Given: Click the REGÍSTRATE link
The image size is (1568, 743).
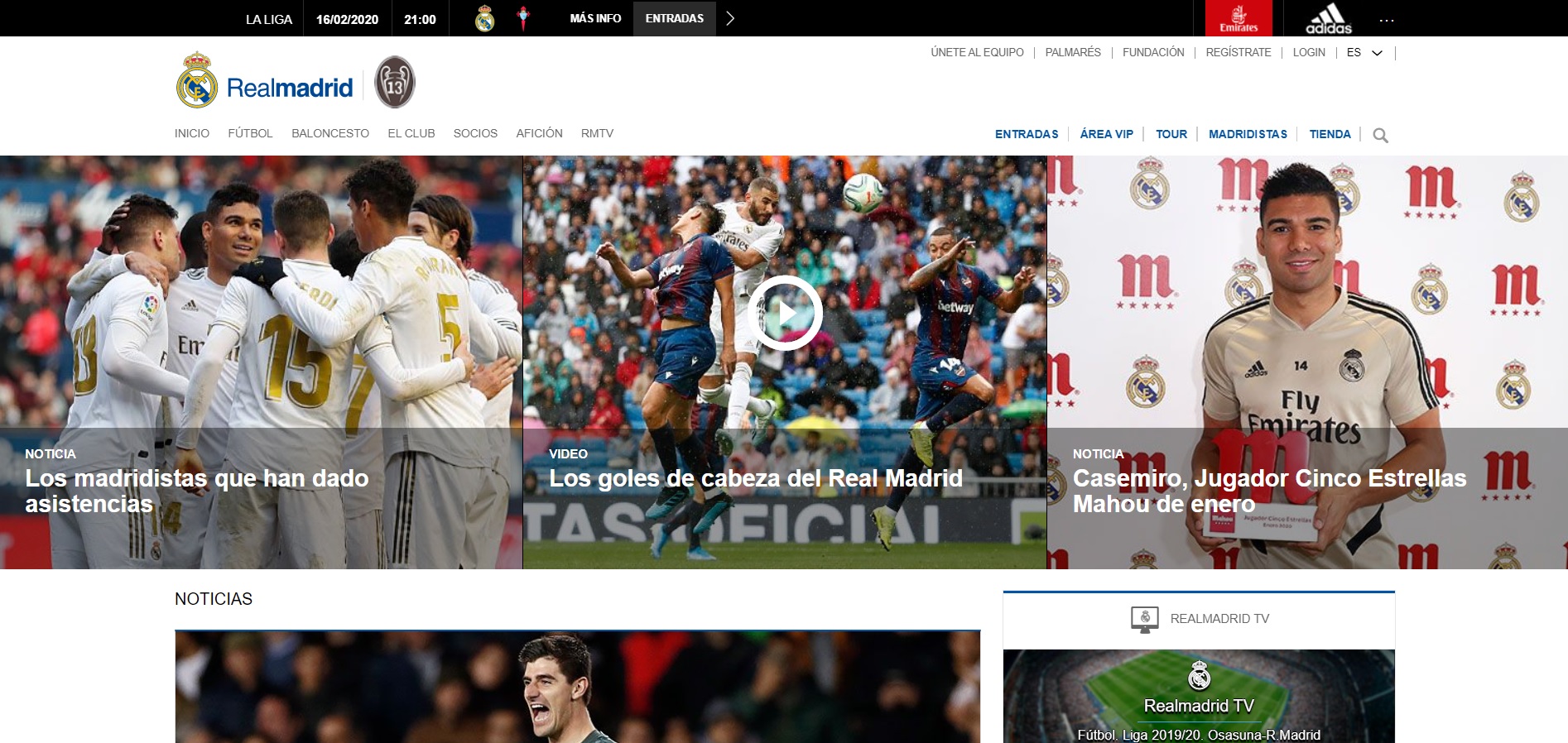Looking at the screenshot, I should coord(1239,52).
